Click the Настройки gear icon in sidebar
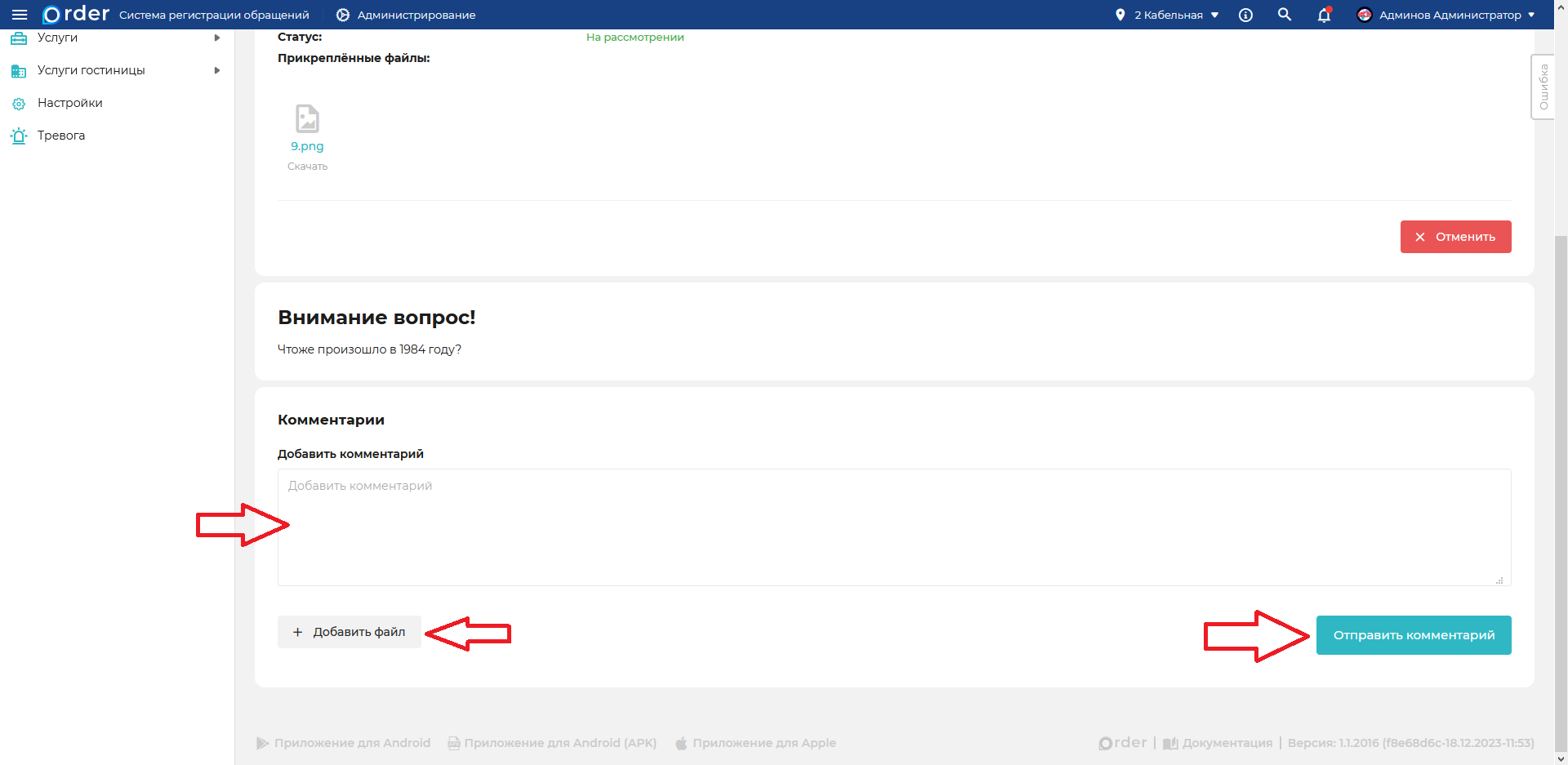 tap(19, 104)
